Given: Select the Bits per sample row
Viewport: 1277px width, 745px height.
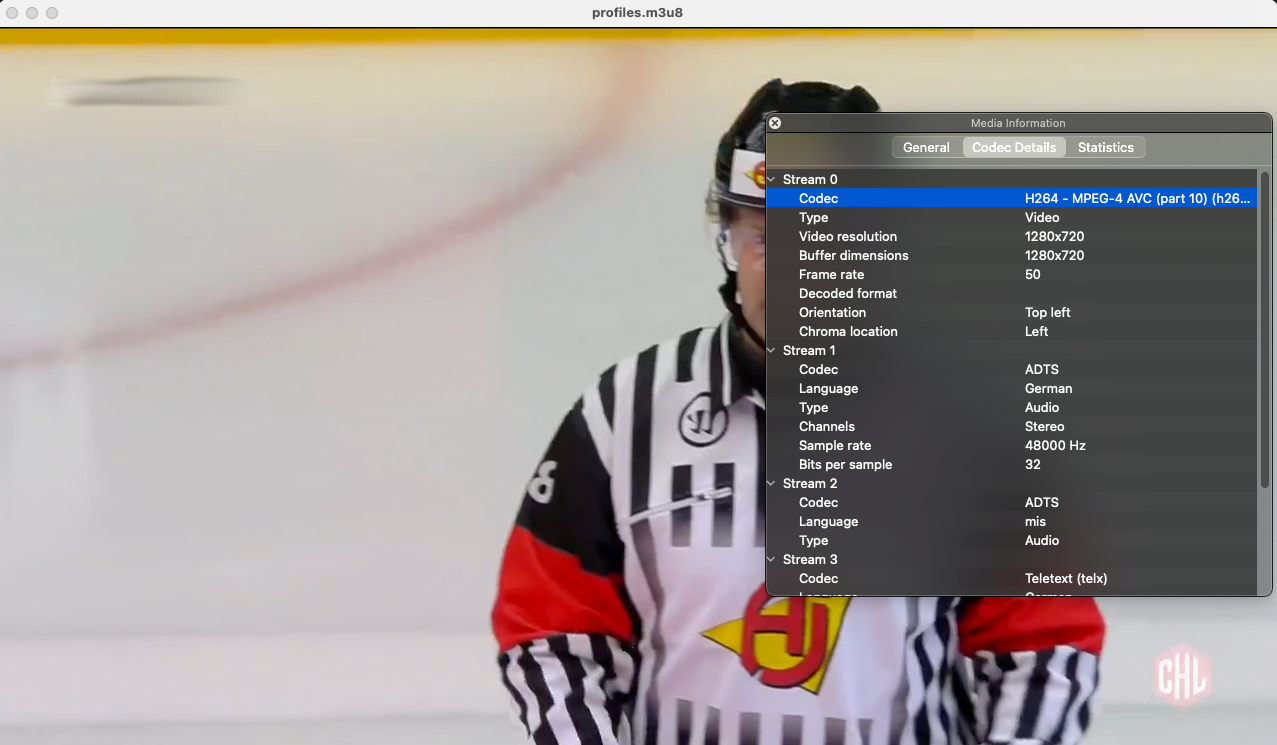Looking at the screenshot, I should [x=1011, y=464].
